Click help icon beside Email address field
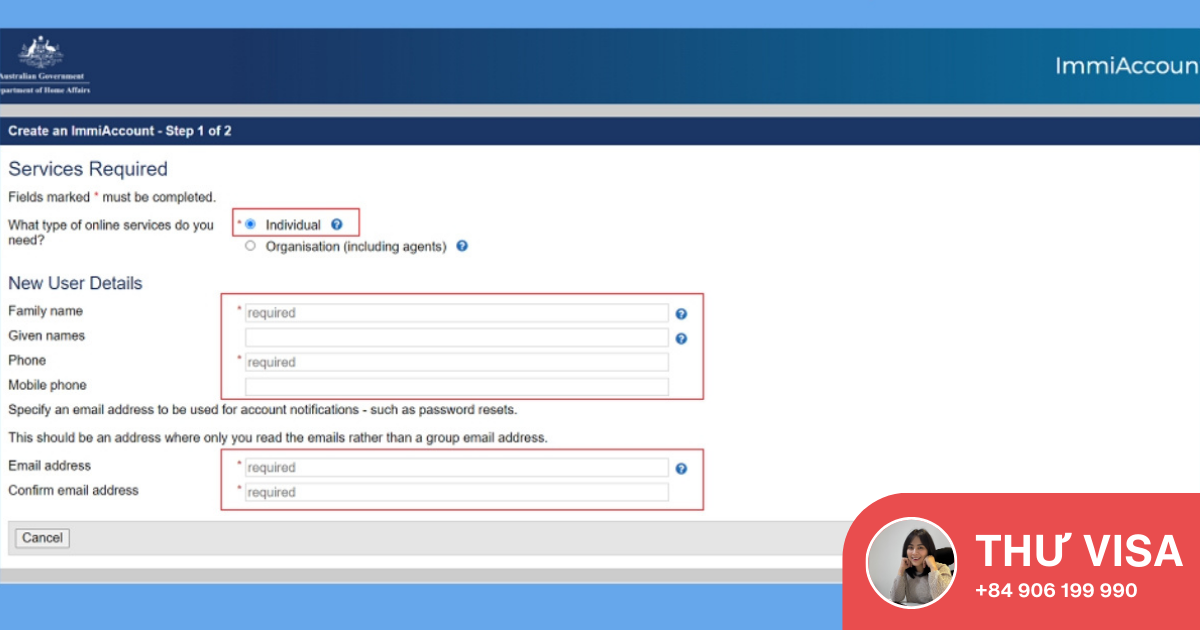This screenshot has width=1200, height=630. point(681,468)
